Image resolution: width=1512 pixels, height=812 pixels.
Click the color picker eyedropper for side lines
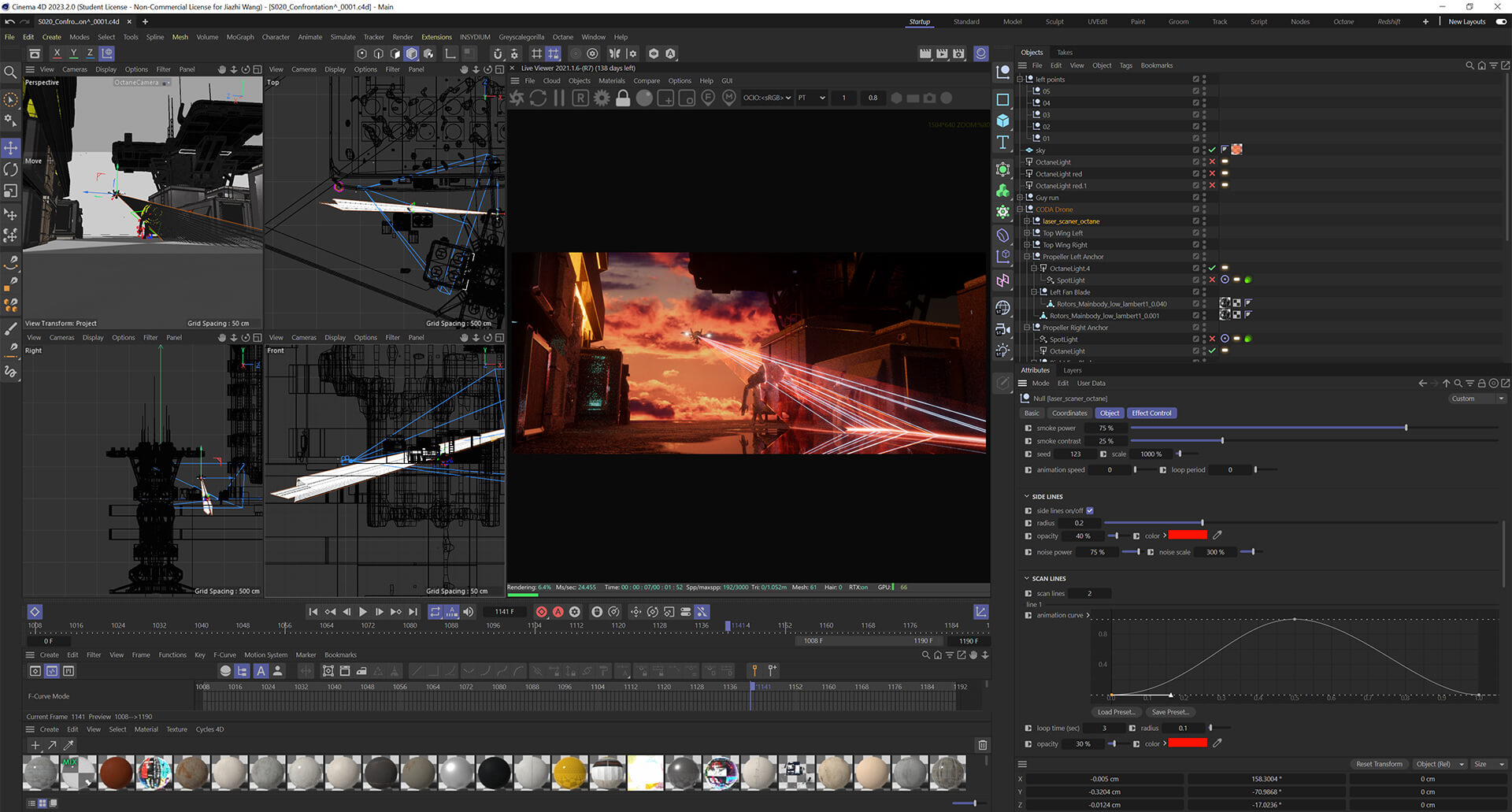point(1217,536)
